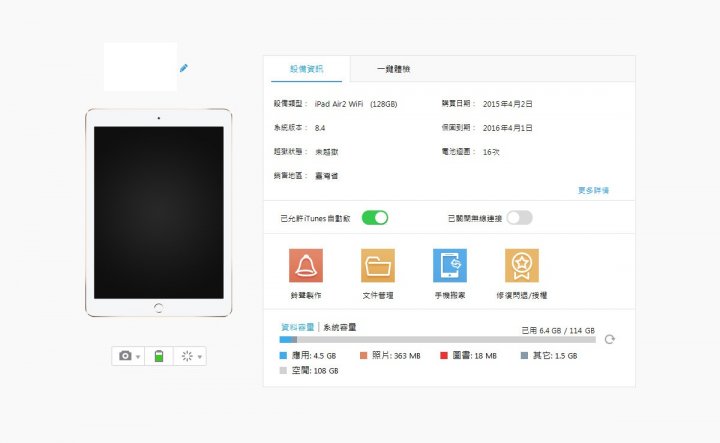Click the apps 4.5 GB storage label

[x=314, y=355]
